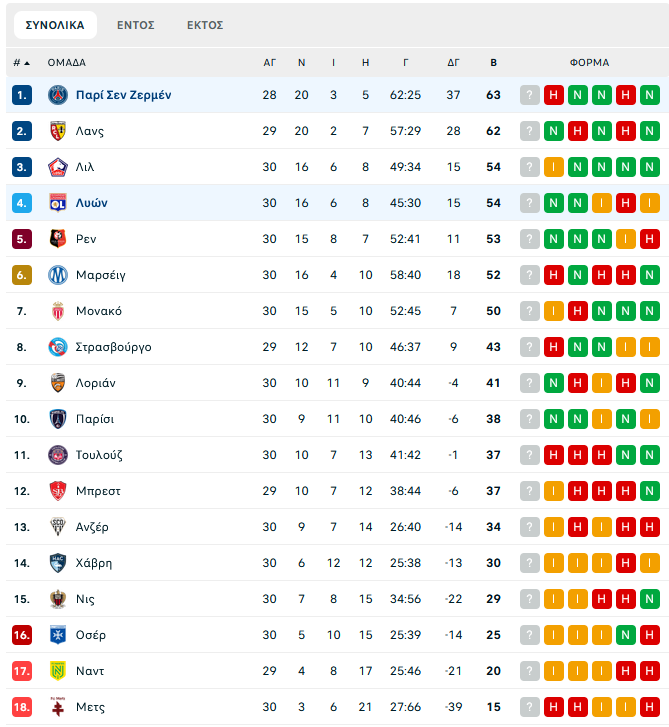Open the Λυών team link

[x=91, y=203]
